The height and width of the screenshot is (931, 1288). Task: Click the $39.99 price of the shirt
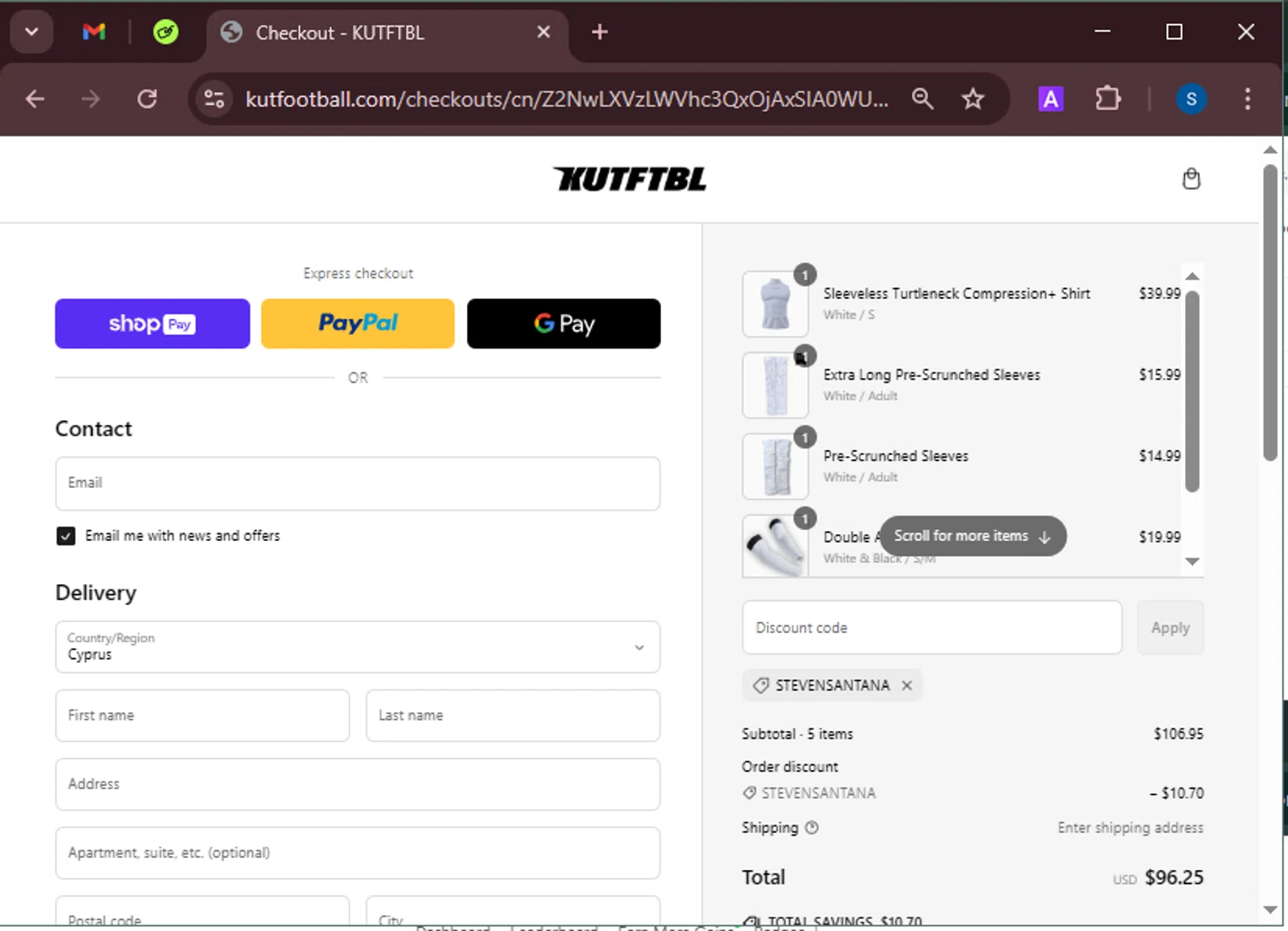1159,294
